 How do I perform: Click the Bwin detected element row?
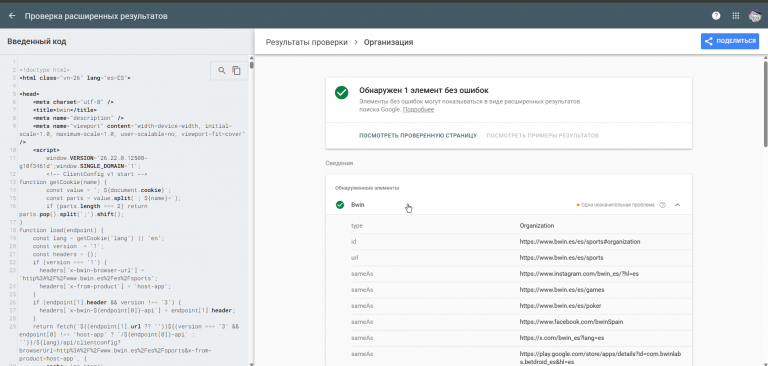tap(509, 205)
